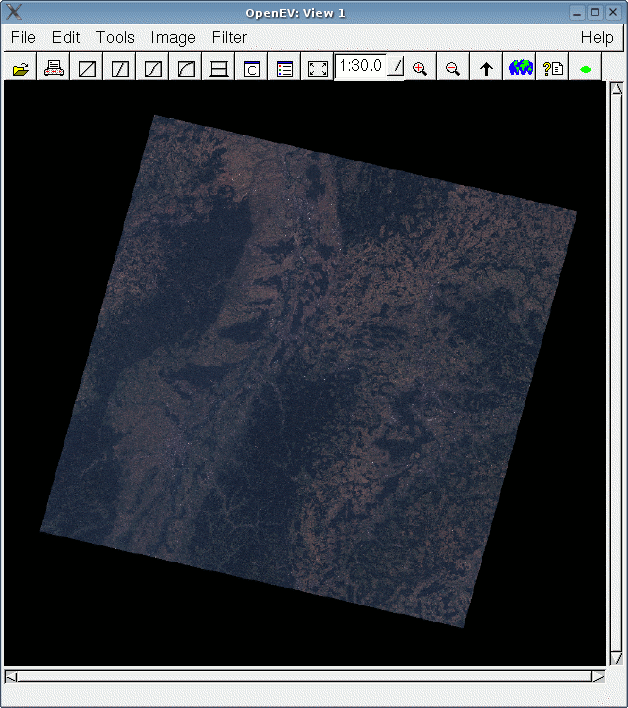Screen dimensions: 628x708
Task: Click the open file folder icon
Action: 21,69
